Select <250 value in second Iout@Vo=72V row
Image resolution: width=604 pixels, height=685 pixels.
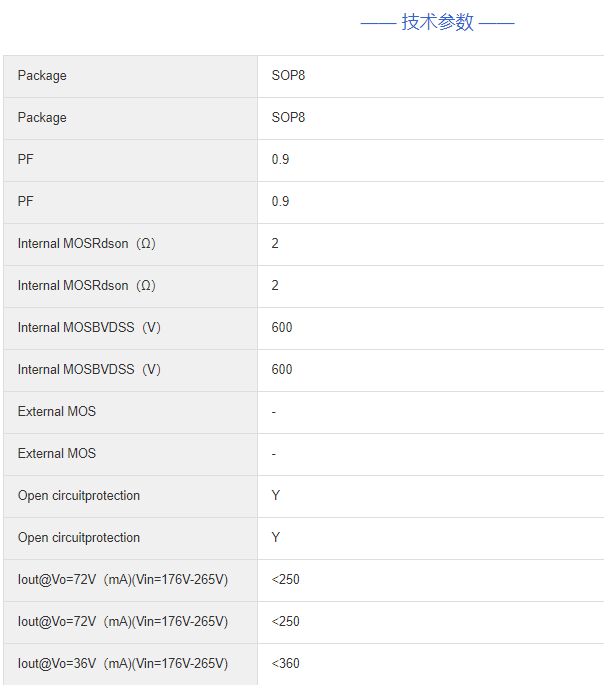tap(285, 622)
